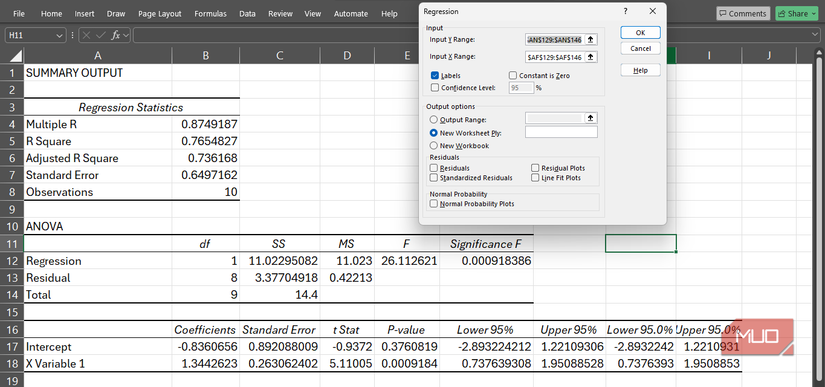Viewport: 825px width, 387px height.
Task: Click the New Worksheet Ply text field
Action: (561, 132)
